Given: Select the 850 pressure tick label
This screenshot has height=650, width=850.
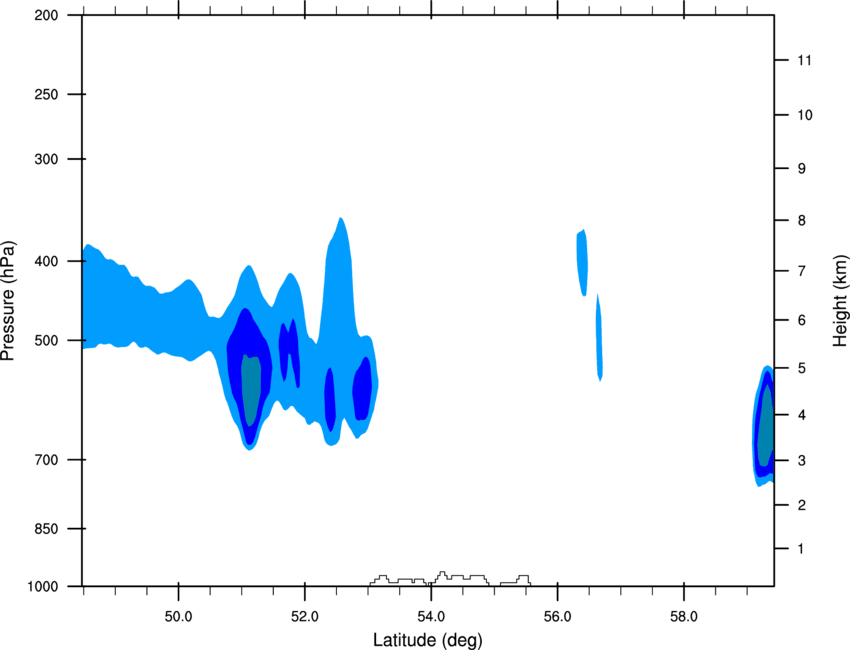Looking at the screenshot, I should coord(46,529).
